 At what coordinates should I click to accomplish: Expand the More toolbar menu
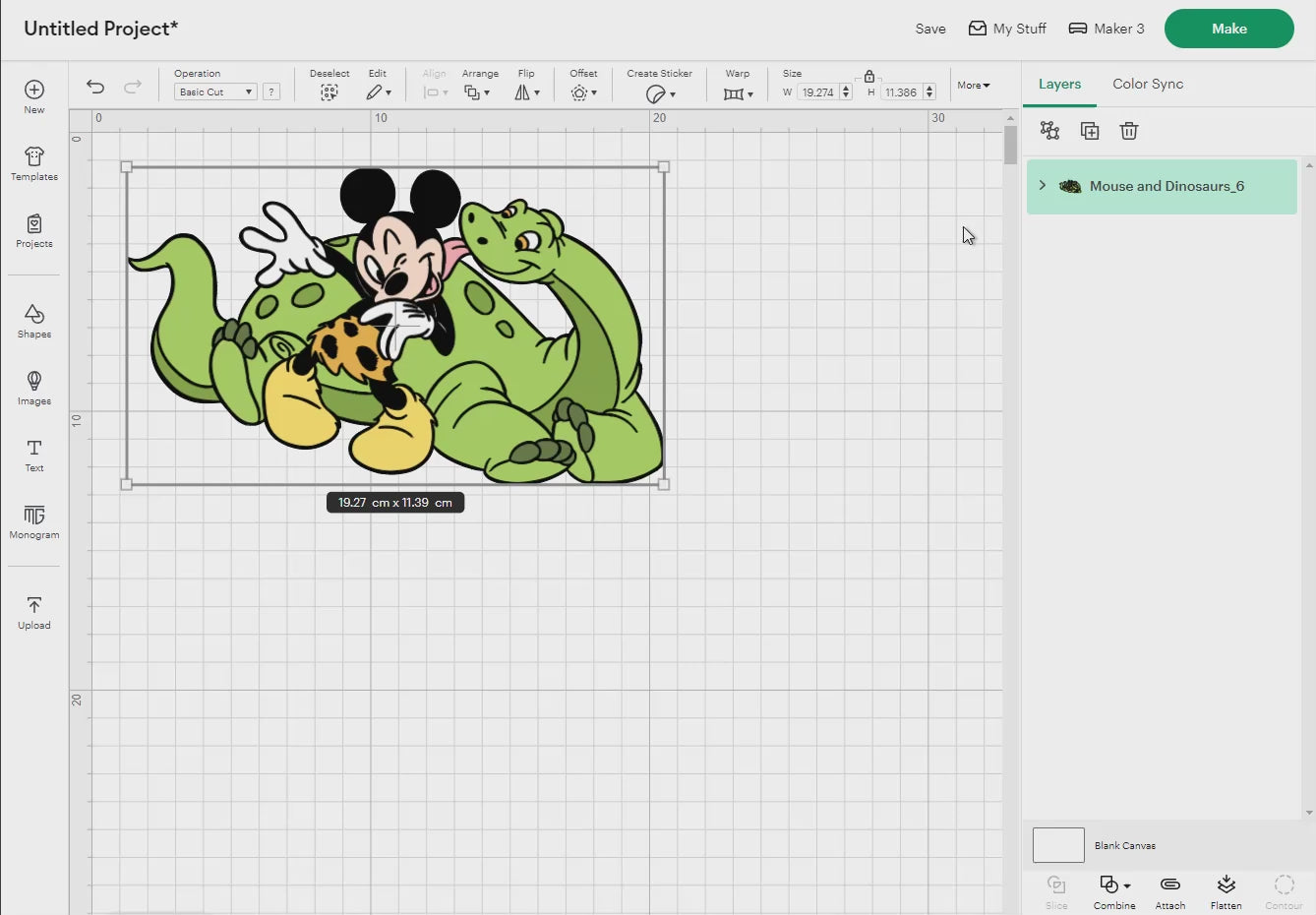[x=974, y=86]
